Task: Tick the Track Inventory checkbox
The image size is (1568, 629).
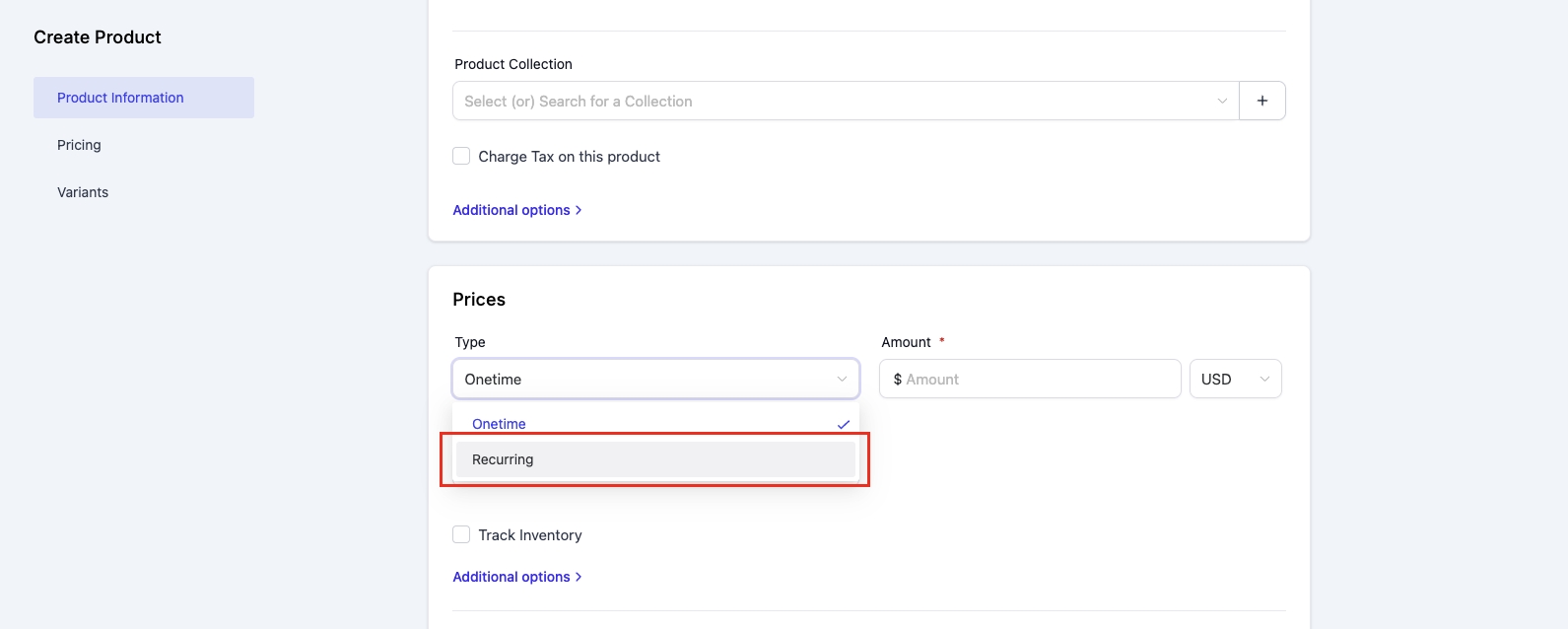Action: (x=461, y=534)
